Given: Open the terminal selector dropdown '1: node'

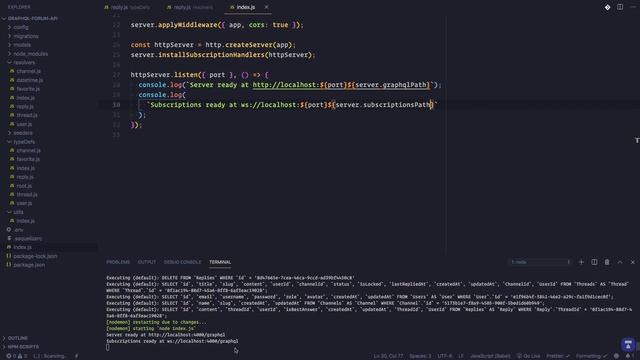Looking at the screenshot, I should [x=540, y=262].
